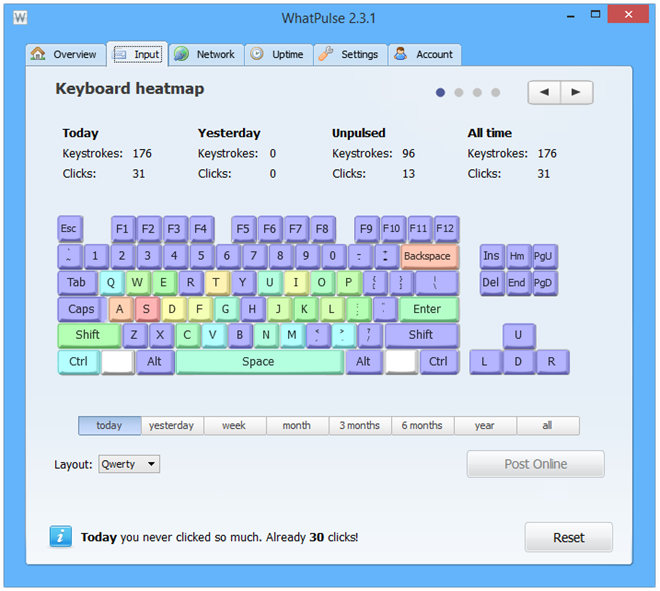Screen dimensions: 660x591
Task: Click the Q key on heatmap
Action: pyautogui.click(x=112, y=282)
